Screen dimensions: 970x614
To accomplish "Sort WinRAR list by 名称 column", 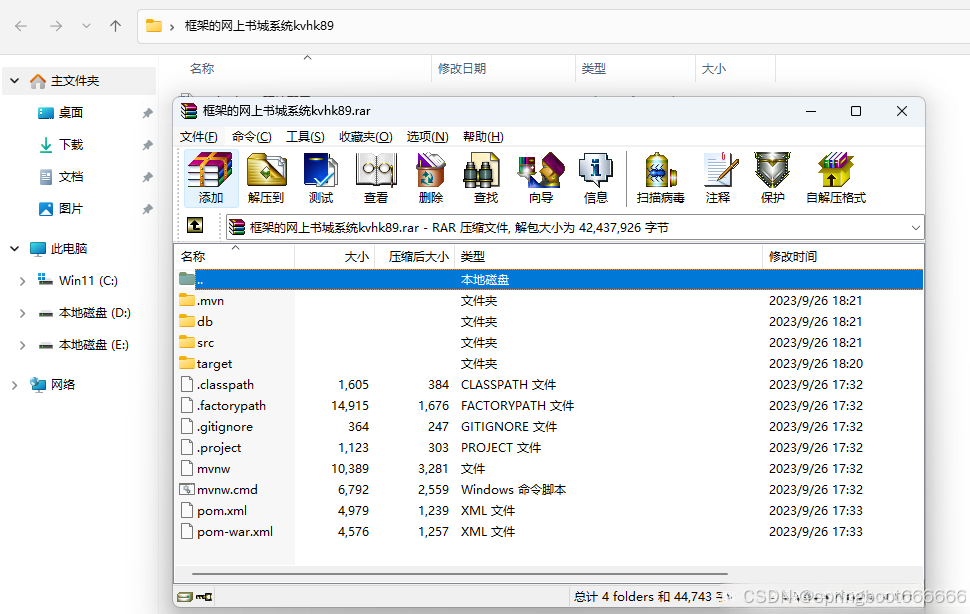I will click(234, 257).
